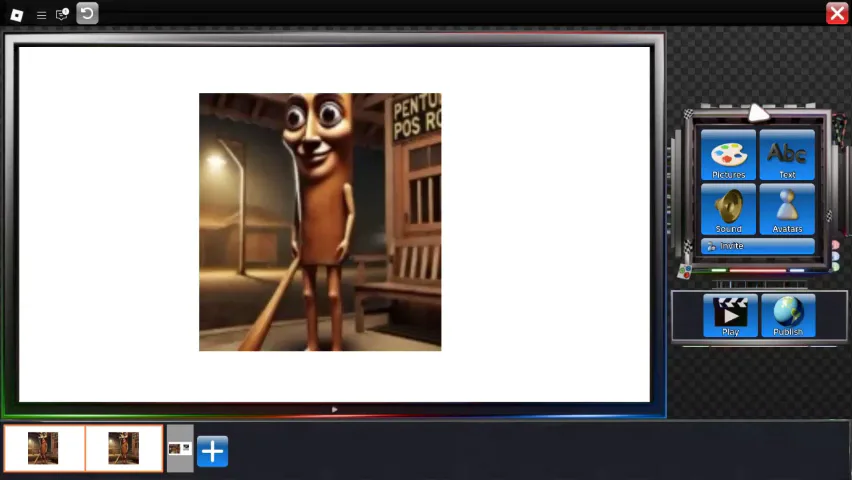Screen dimensions: 852x480
Task: Select the first slide thumbnail
Action: click(x=44, y=448)
